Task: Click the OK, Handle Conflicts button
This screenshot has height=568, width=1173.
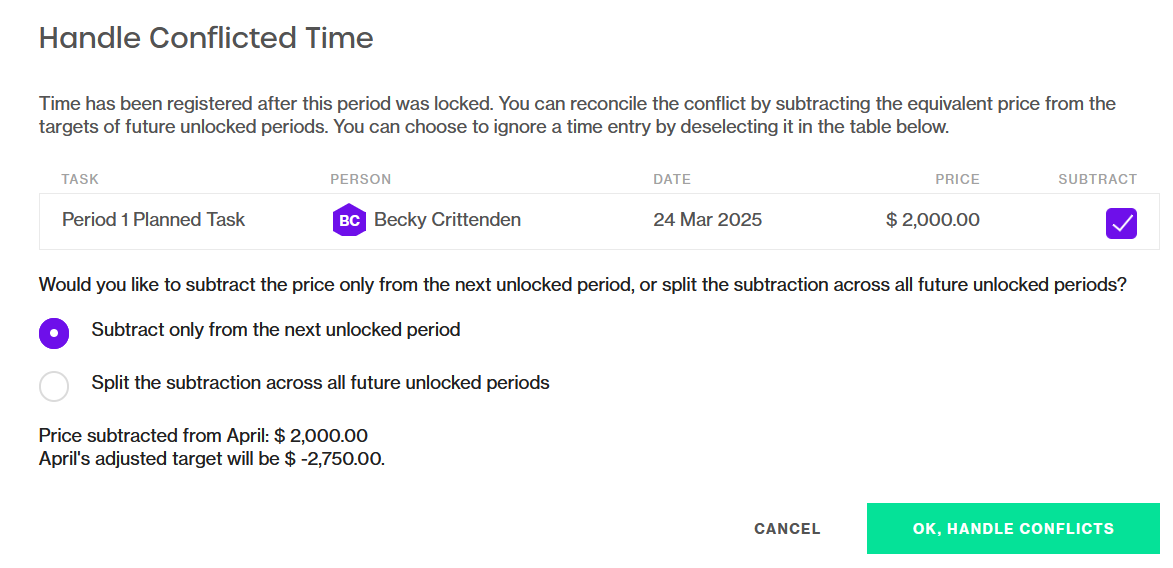Action: coord(1013,528)
